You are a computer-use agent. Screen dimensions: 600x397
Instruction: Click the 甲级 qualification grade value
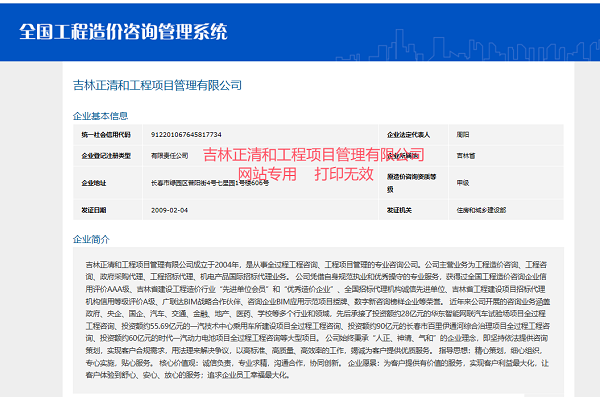463,183
